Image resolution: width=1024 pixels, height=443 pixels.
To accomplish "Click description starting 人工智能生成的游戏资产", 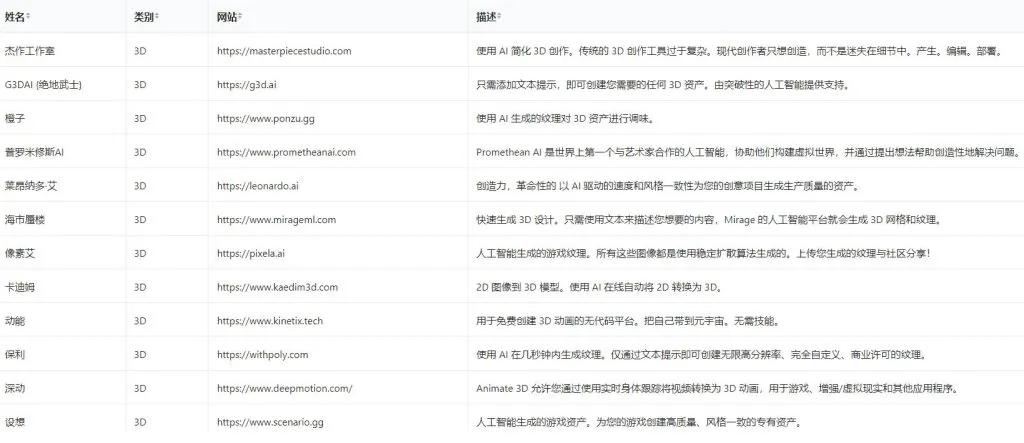I will [x=639, y=422].
